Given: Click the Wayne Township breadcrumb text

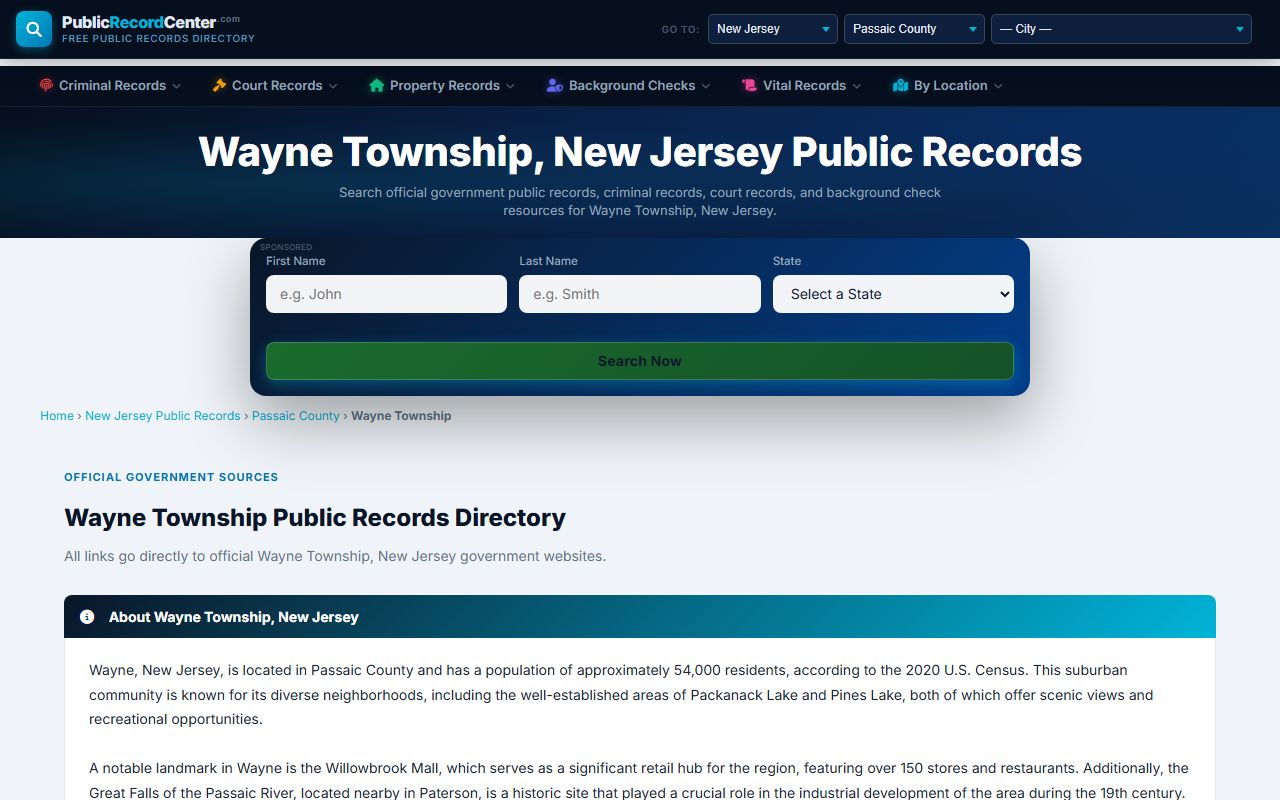Looking at the screenshot, I should [401, 416].
